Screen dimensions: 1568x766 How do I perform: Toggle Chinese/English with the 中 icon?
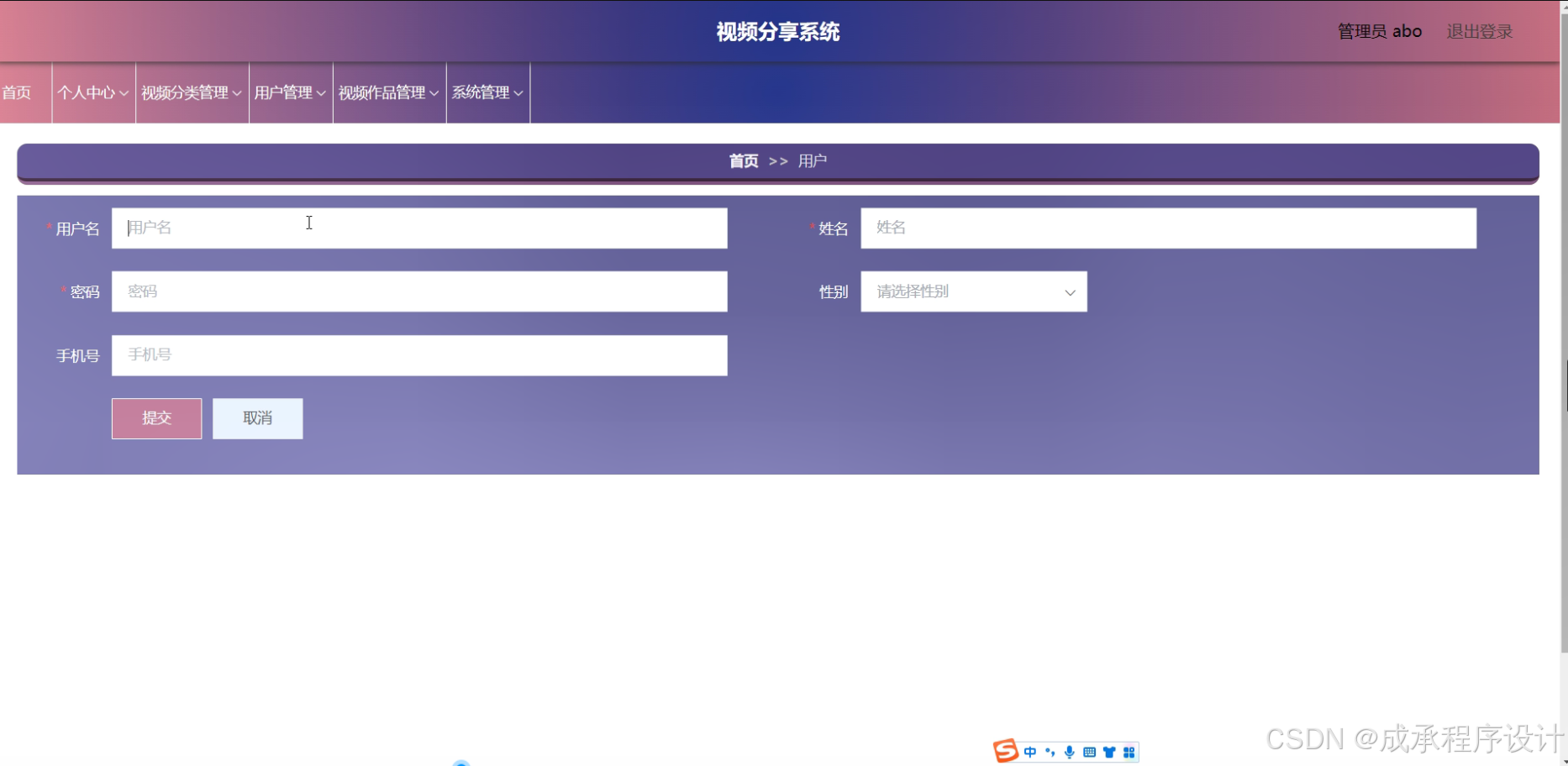(1029, 751)
